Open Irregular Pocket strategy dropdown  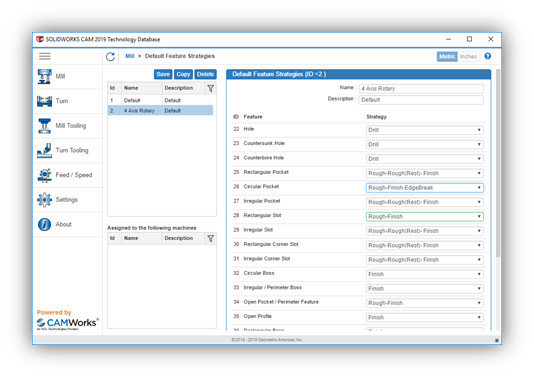tap(425, 202)
